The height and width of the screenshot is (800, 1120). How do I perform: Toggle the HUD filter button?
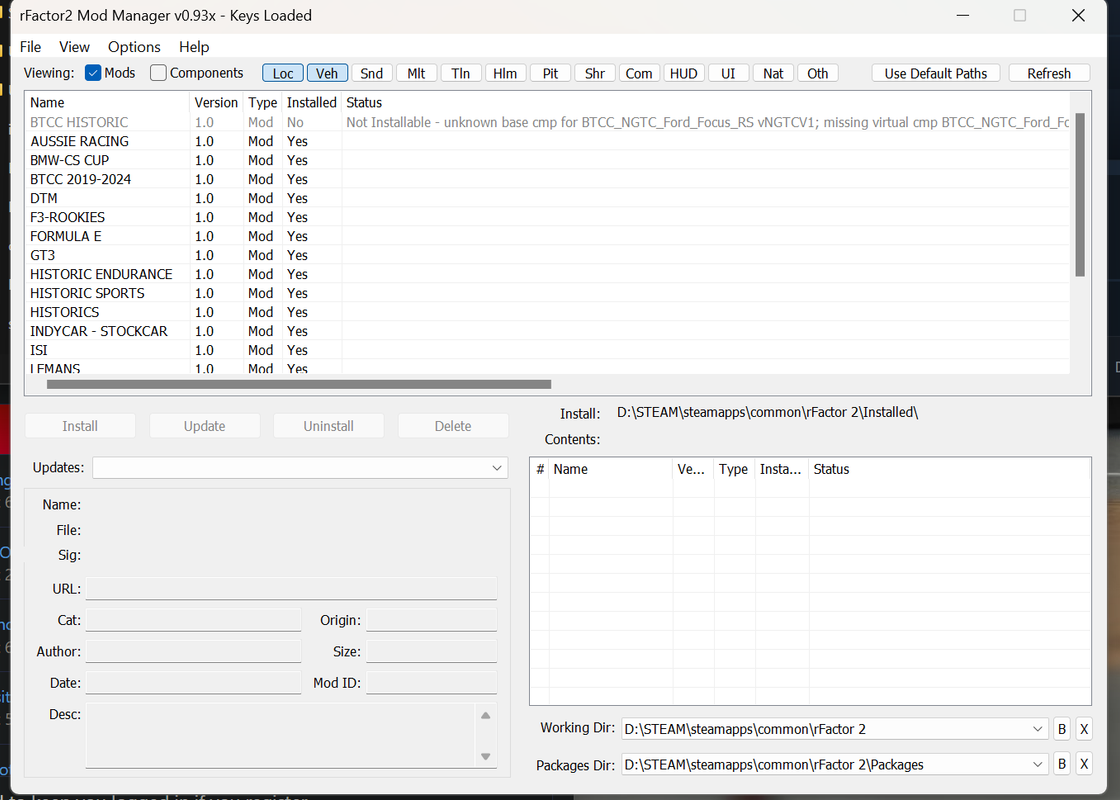point(684,74)
